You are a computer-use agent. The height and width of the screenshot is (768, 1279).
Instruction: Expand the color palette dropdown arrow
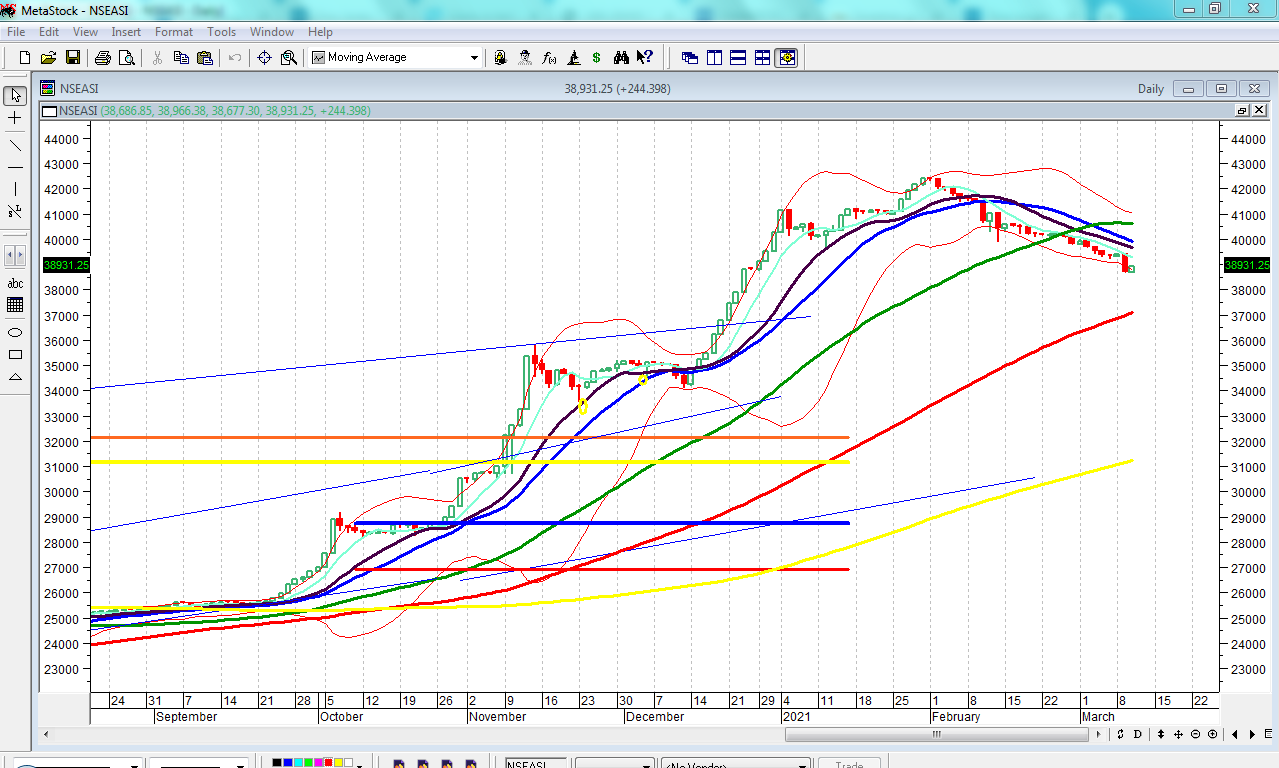click(360, 765)
